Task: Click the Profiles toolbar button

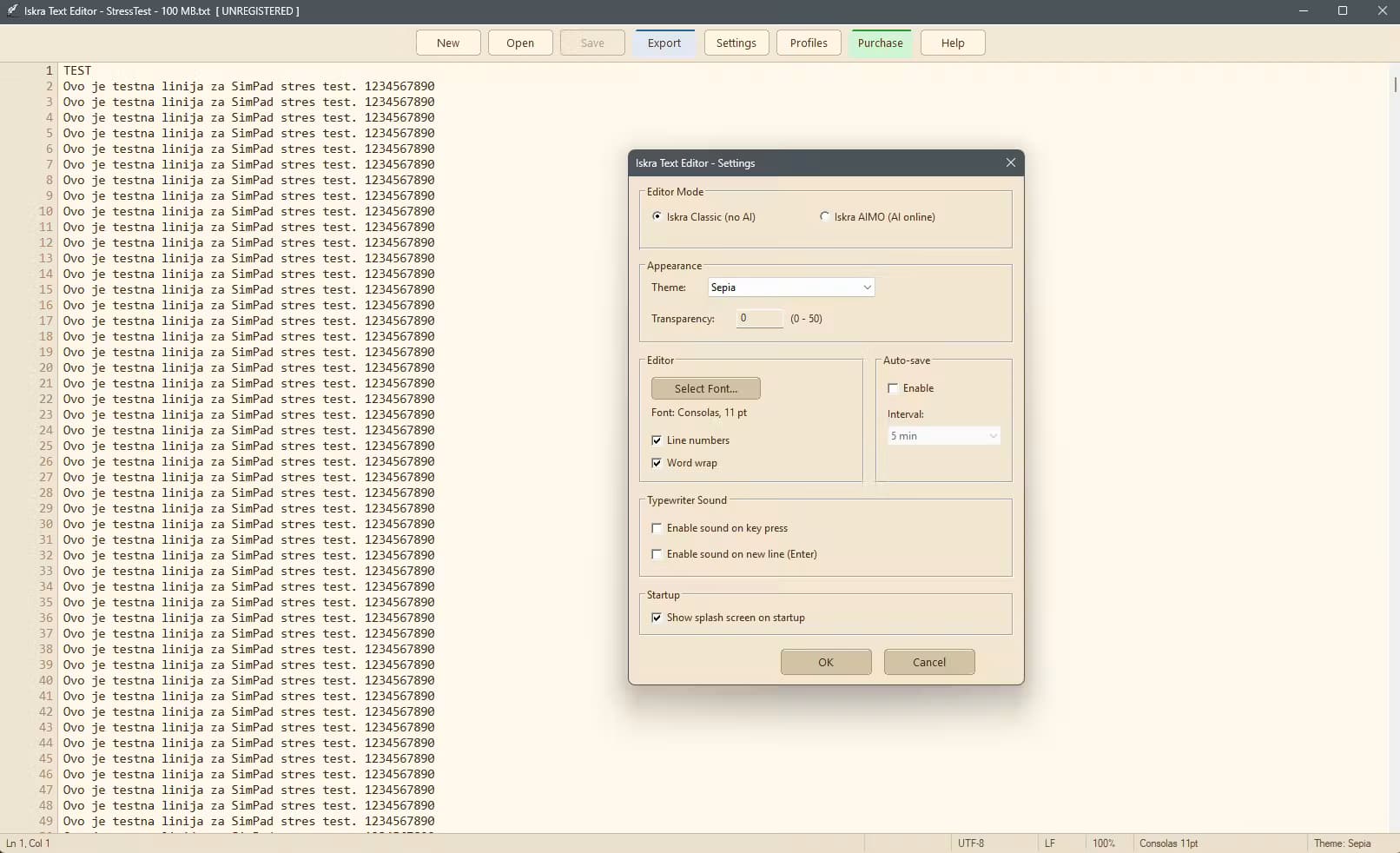Action: 809,43
